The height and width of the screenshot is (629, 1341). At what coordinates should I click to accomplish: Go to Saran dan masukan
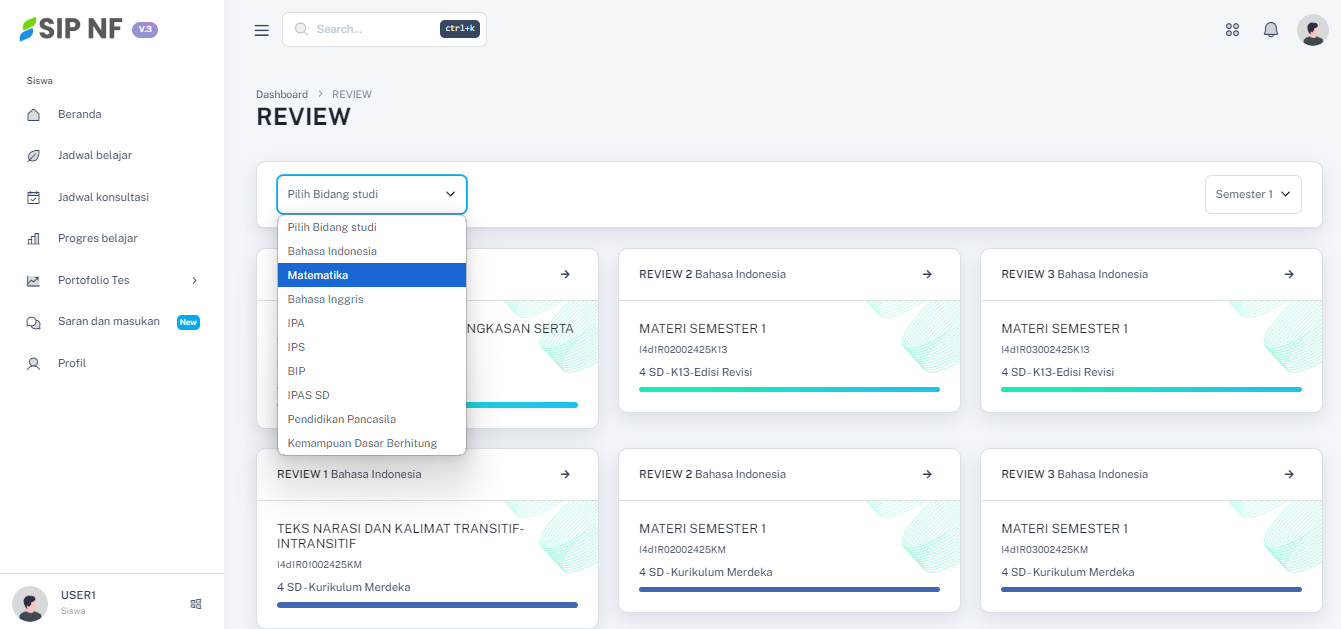[108, 321]
